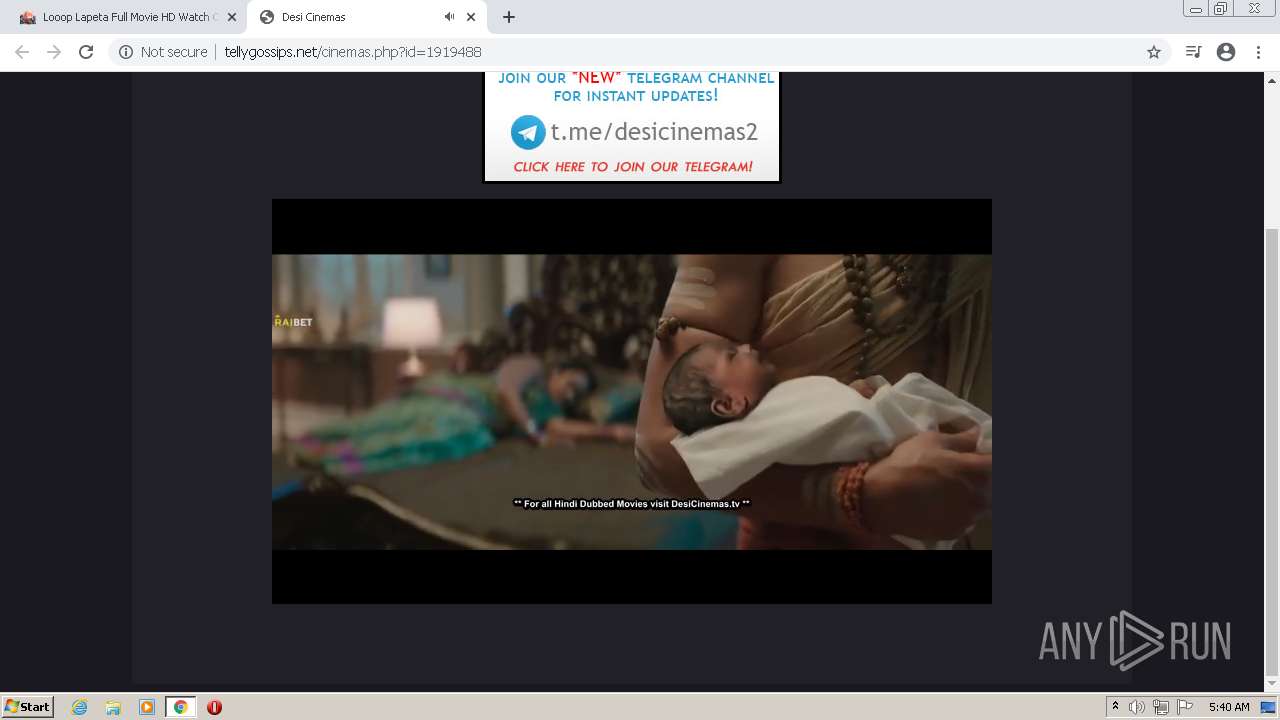Show hidden system tray icons
The image size is (1280, 720).
(x=1115, y=707)
